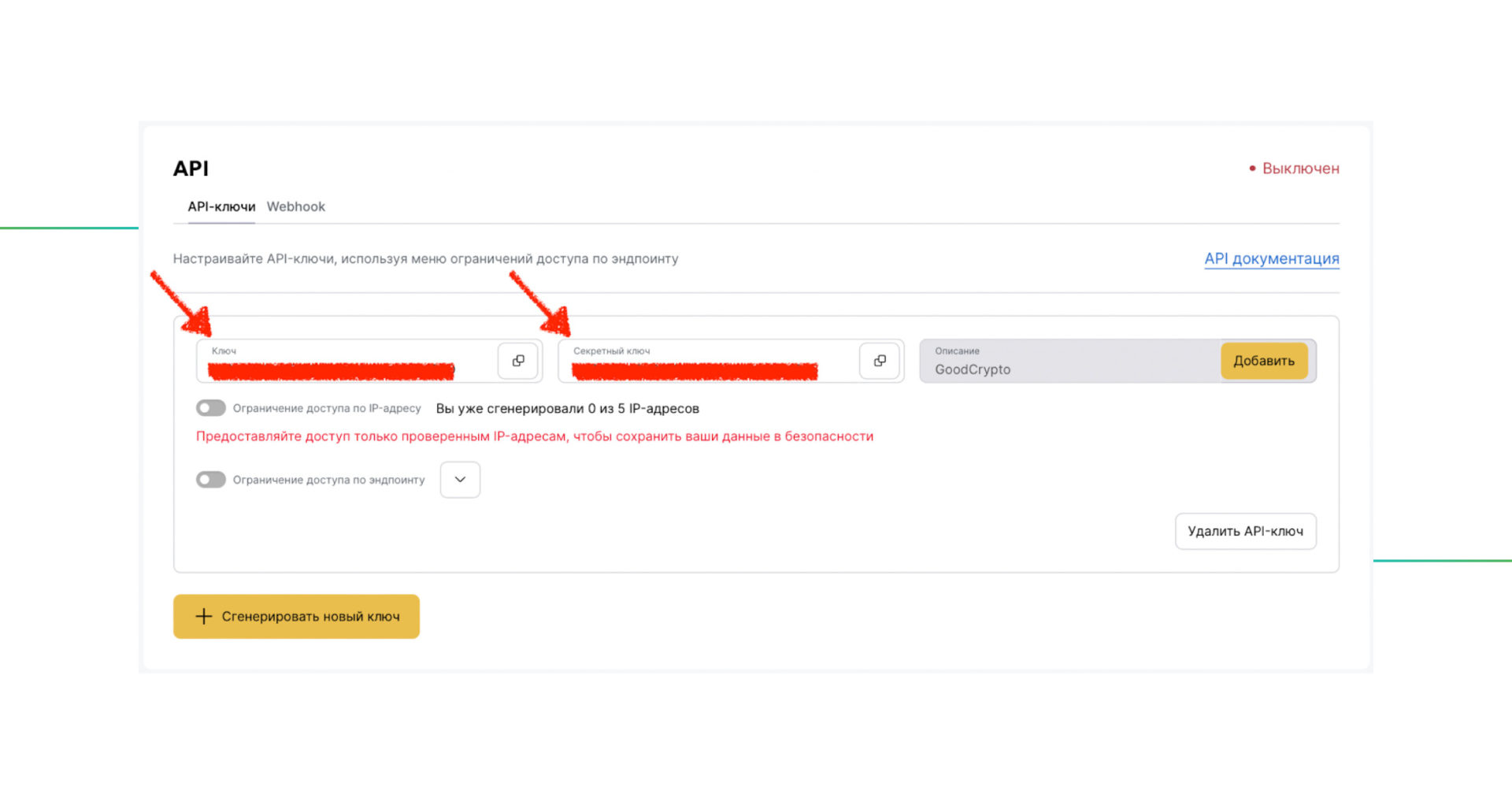Click the red IP security warning text
This screenshot has width=1512, height=794.
(534, 436)
